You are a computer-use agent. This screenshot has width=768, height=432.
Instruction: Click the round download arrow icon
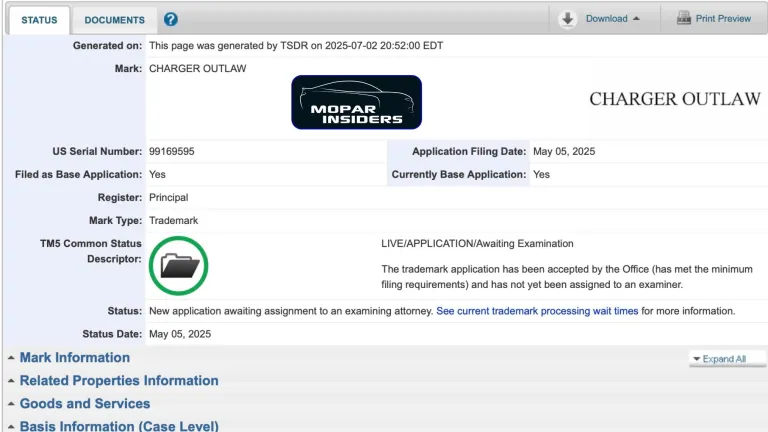coord(567,19)
